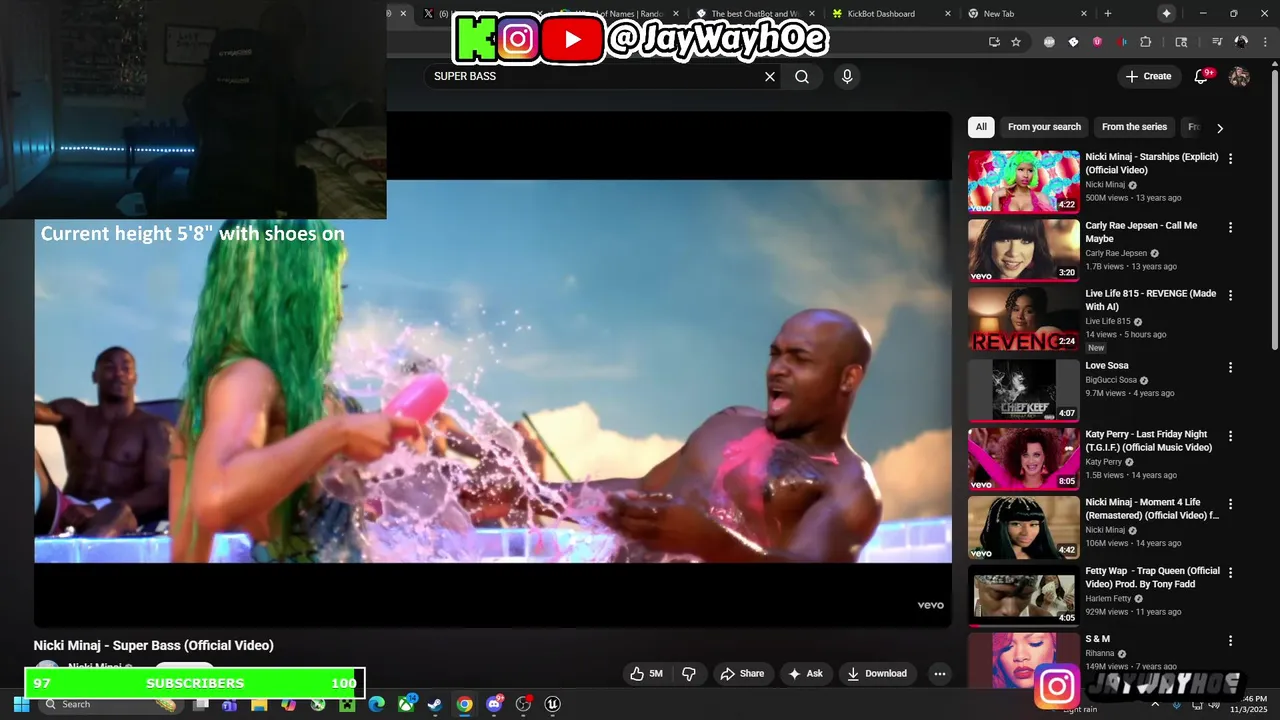1280x720 pixels.
Task: Switch to the Wheel of Names tab
Action: tap(618, 13)
